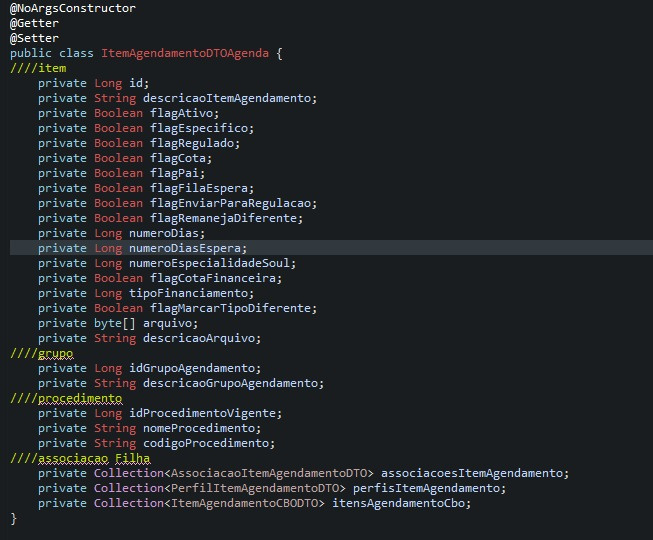Click the descricaoItemAgendamento field
Screen dimensions: 653x540
(x=227, y=98)
